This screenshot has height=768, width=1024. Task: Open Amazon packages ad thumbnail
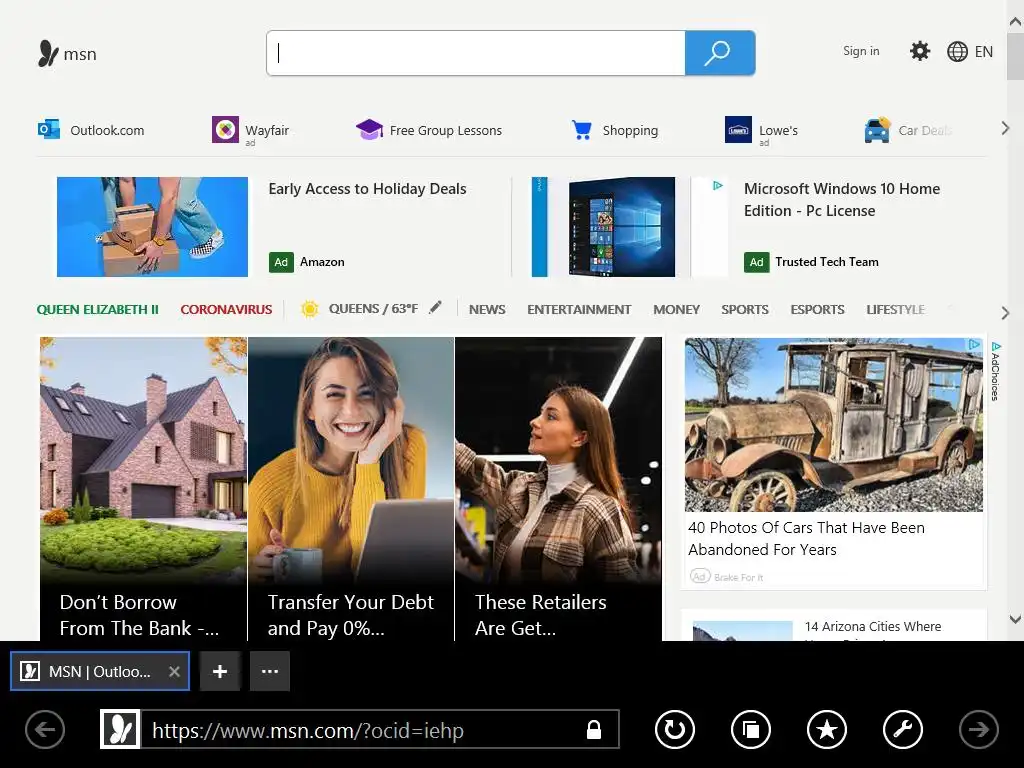[x=152, y=227]
